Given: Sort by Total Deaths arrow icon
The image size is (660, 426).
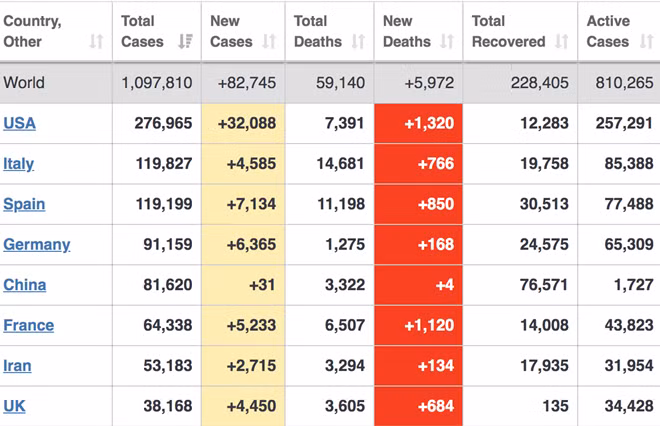Looking at the screenshot, I should coord(358,41).
